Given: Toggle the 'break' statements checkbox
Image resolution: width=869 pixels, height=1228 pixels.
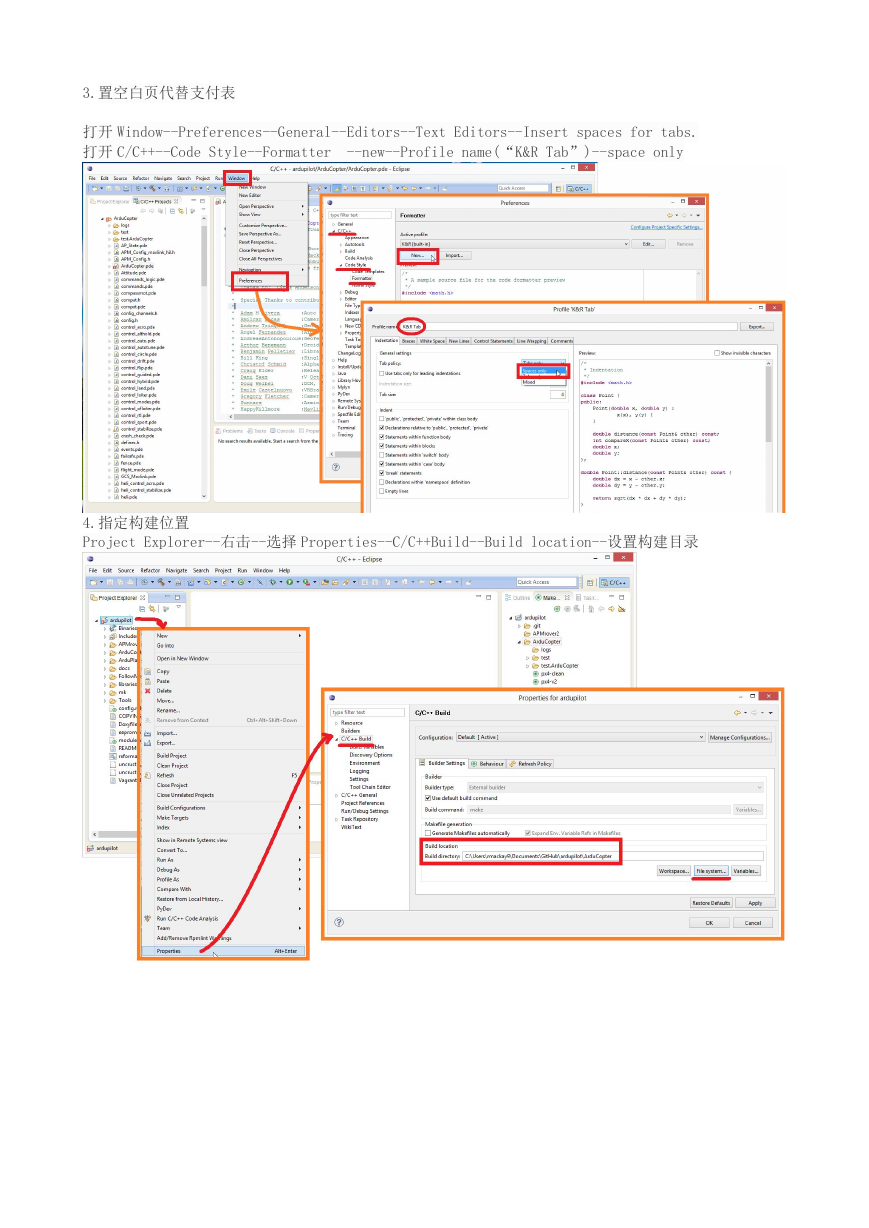Looking at the screenshot, I should (x=382, y=473).
